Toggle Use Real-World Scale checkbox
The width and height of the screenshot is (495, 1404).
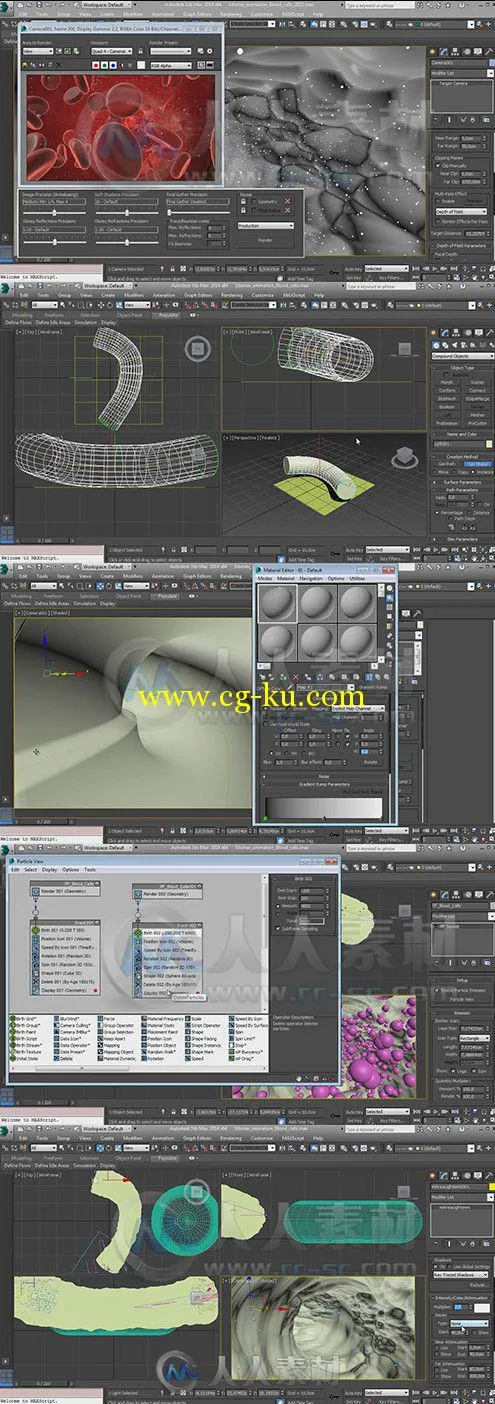point(265,724)
